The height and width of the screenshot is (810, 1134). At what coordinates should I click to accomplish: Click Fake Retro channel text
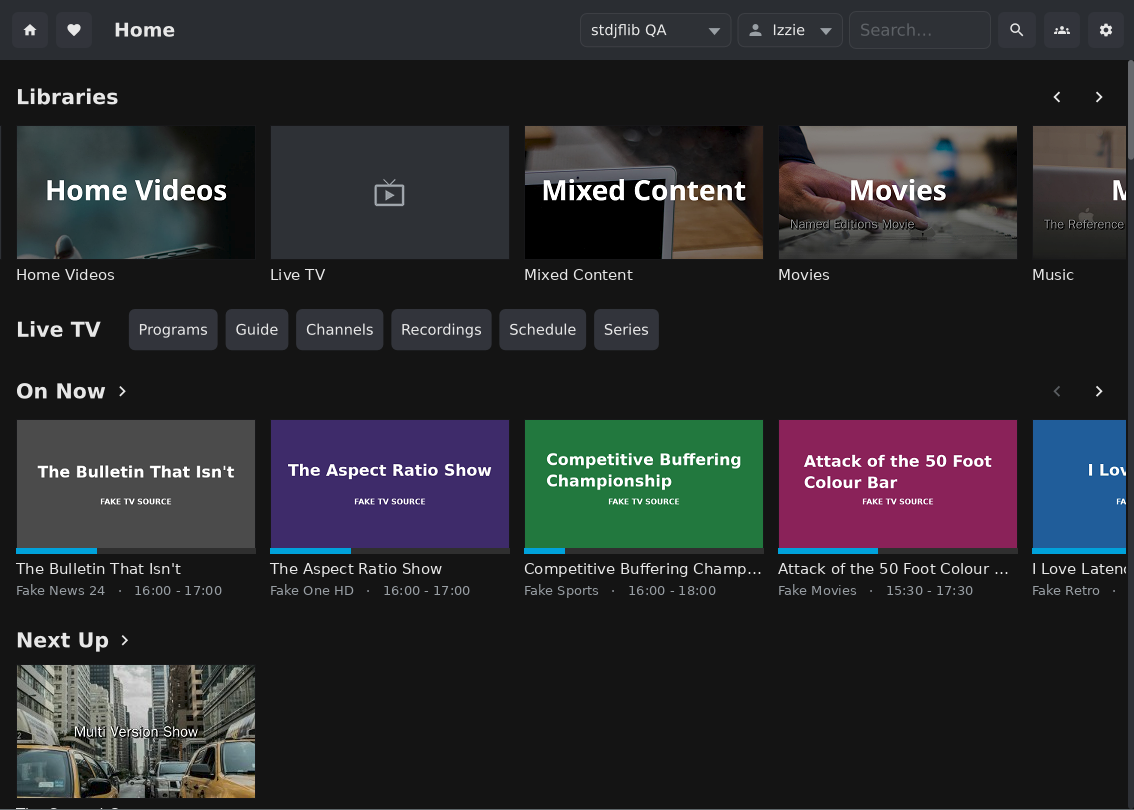1065,591
